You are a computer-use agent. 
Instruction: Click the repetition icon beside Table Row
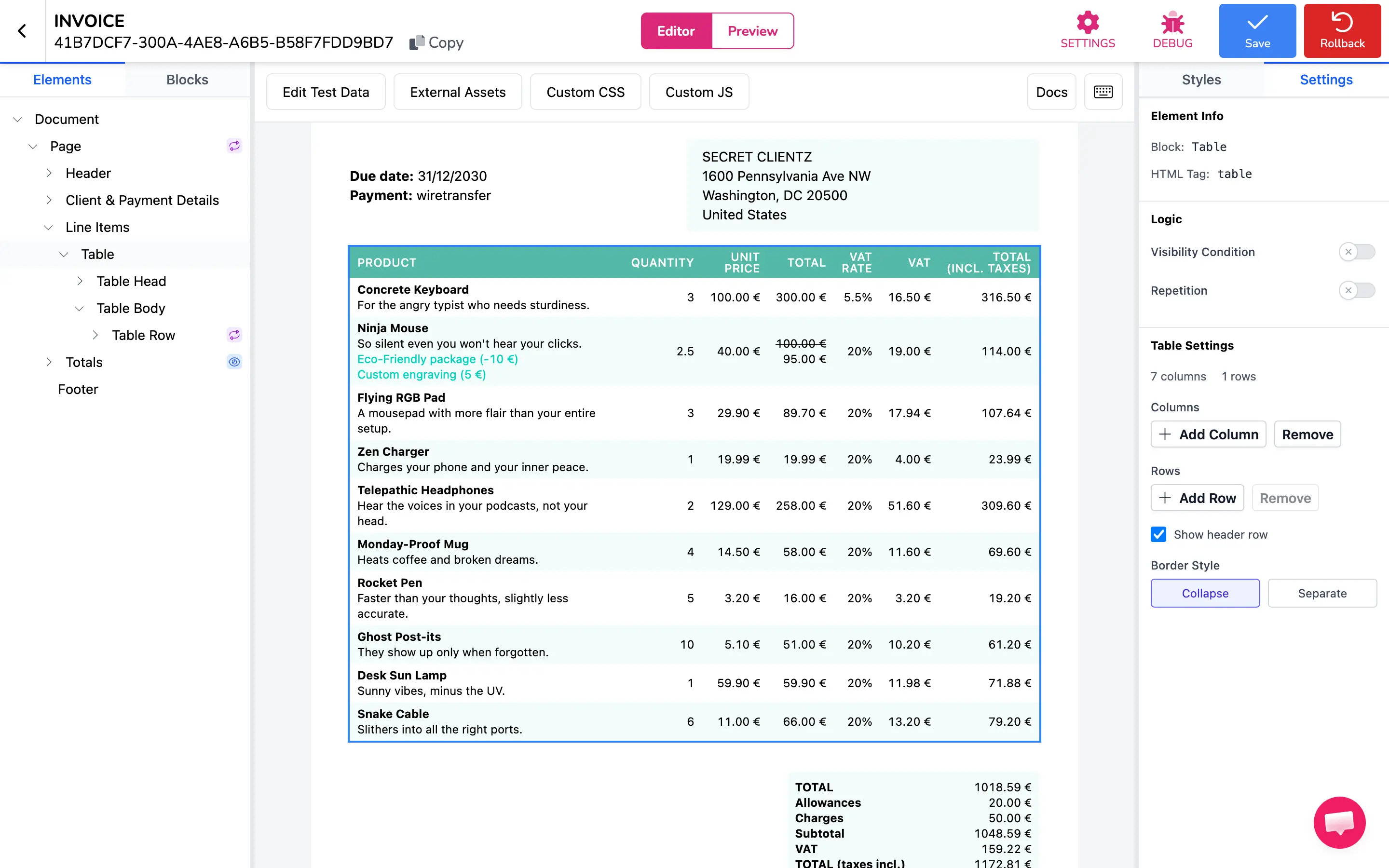[x=234, y=335]
